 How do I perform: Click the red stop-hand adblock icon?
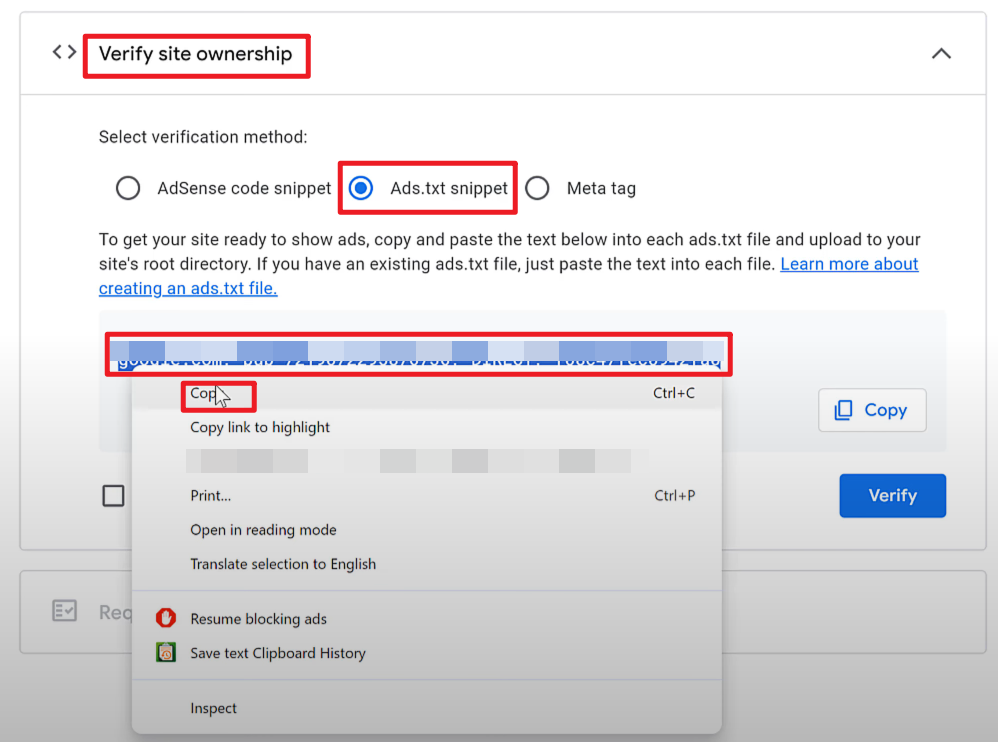click(166, 618)
